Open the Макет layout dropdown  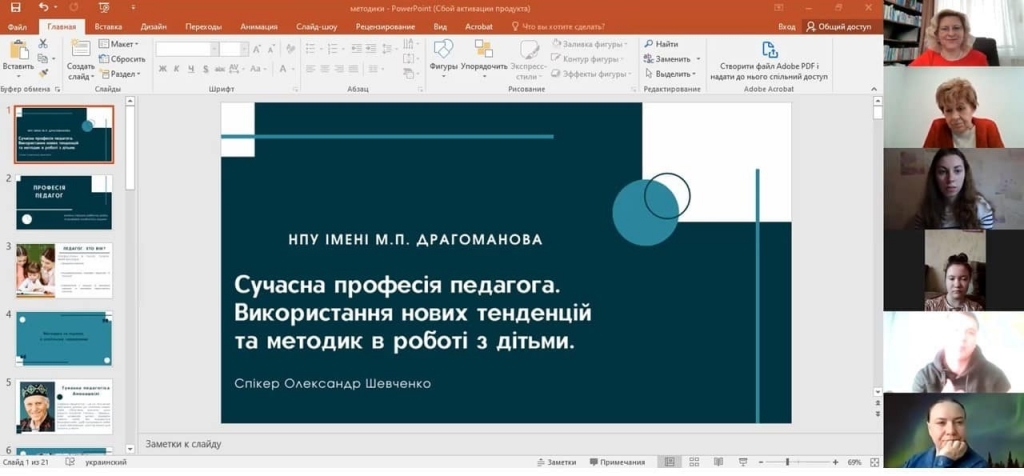coord(119,44)
